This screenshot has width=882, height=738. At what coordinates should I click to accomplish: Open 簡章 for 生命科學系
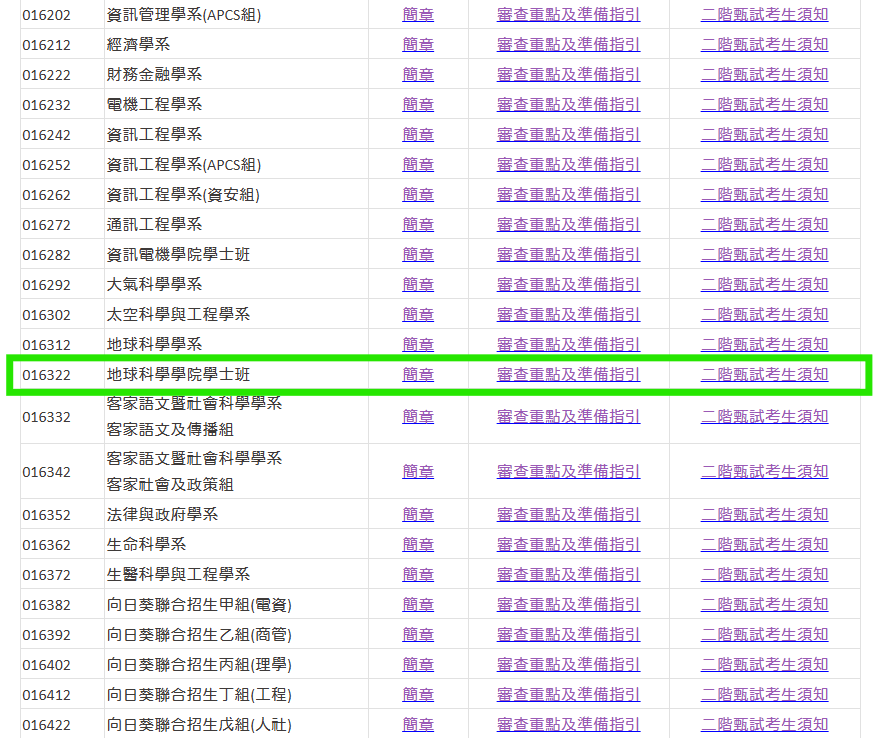coord(418,545)
